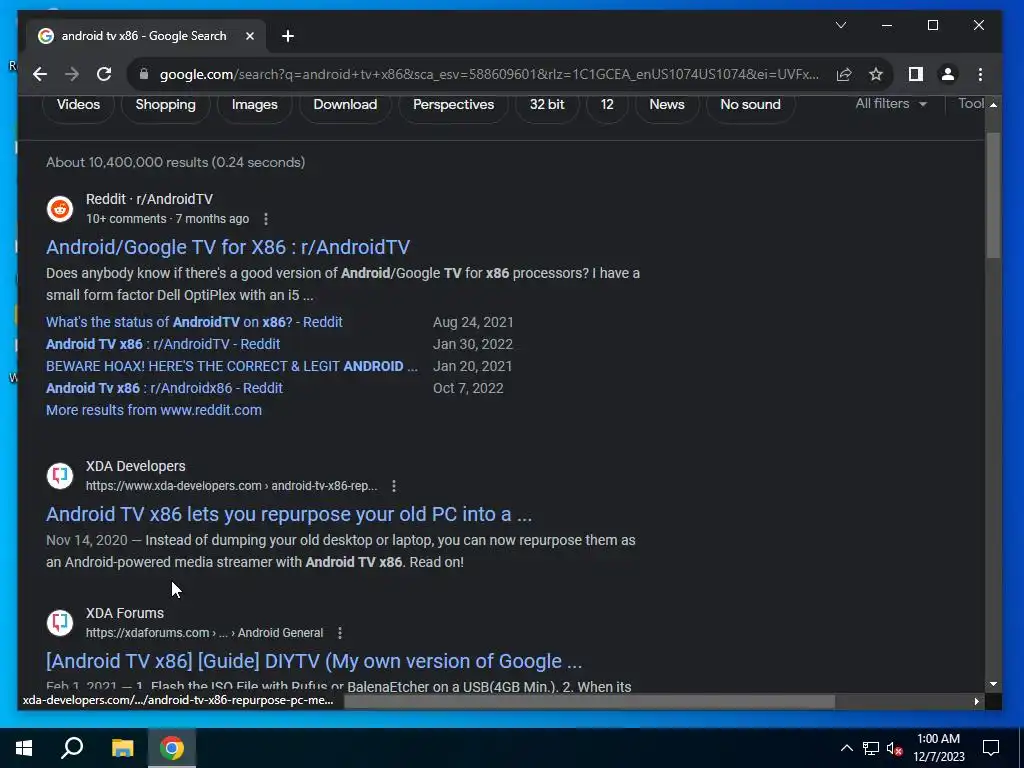Click the muted volume tray icon

click(x=894, y=748)
